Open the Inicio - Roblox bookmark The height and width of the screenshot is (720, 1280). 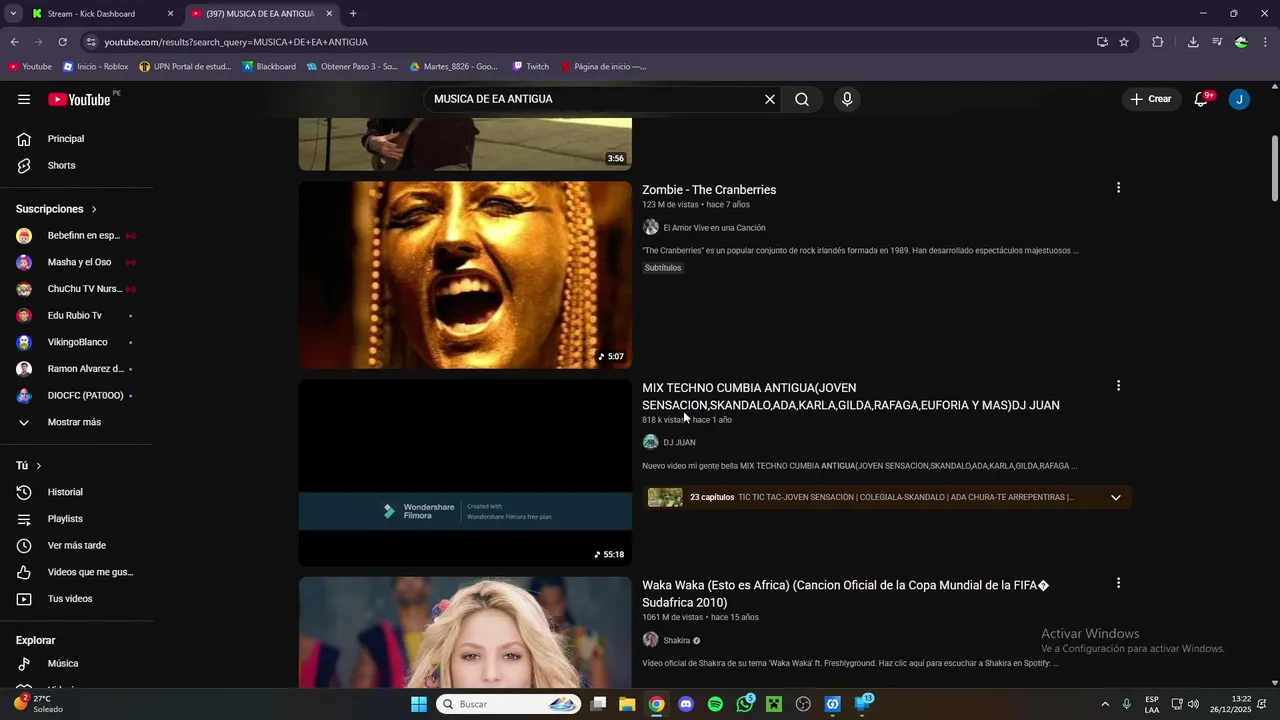click(96, 67)
